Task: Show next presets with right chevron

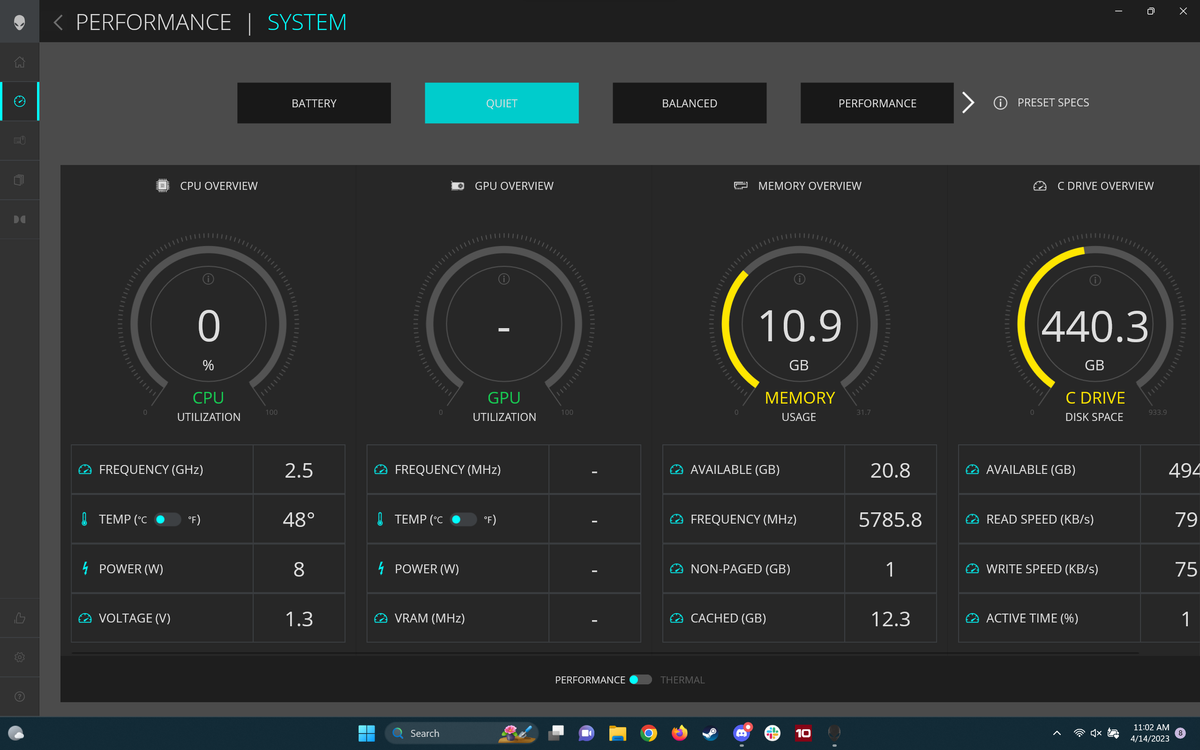Action: 968,103
